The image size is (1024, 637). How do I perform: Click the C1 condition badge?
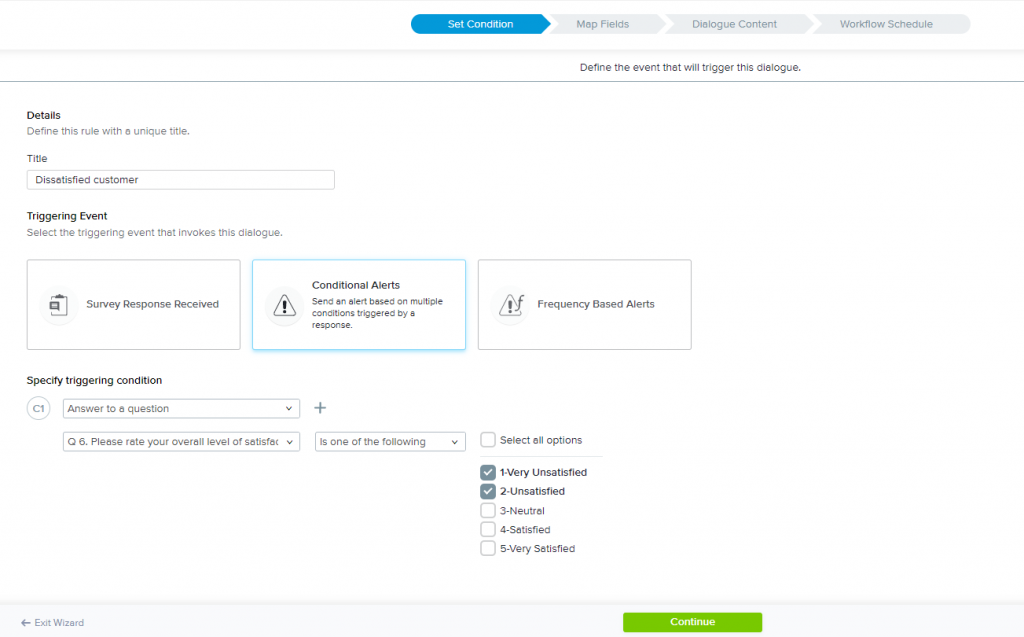click(x=39, y=408)
